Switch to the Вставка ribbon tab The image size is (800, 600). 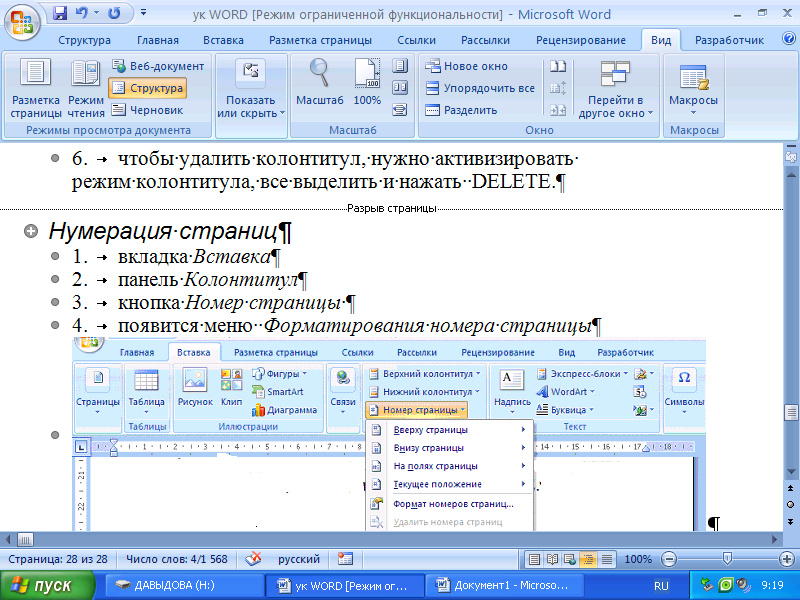(x=223, y=40)
